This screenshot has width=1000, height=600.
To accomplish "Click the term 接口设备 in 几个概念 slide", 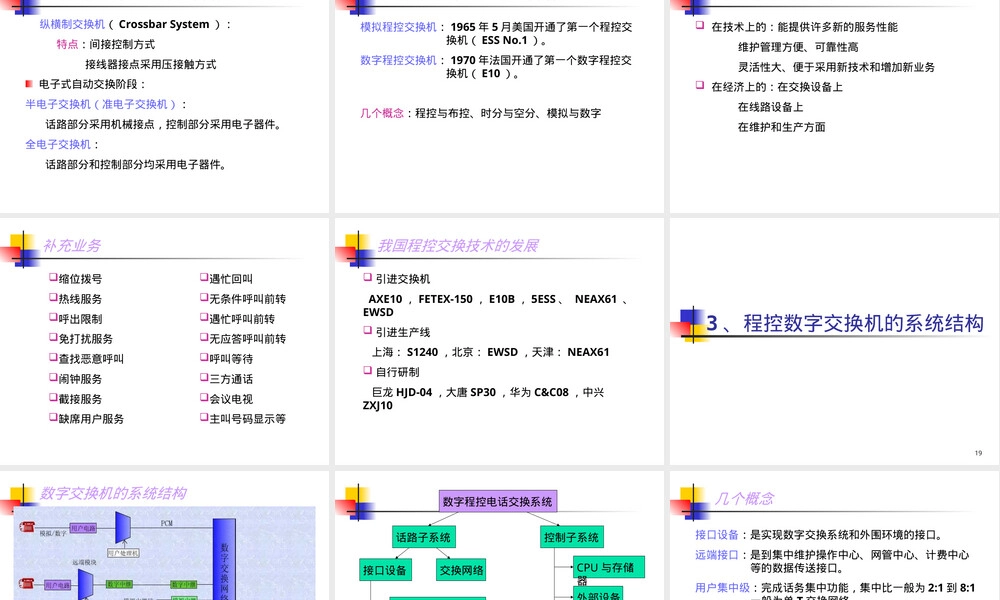I will pyautogui.click(x=717, y=535).
